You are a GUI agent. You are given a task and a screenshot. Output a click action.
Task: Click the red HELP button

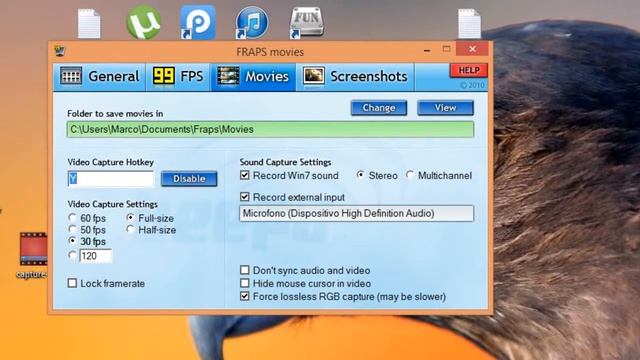(x=469, y=71)
